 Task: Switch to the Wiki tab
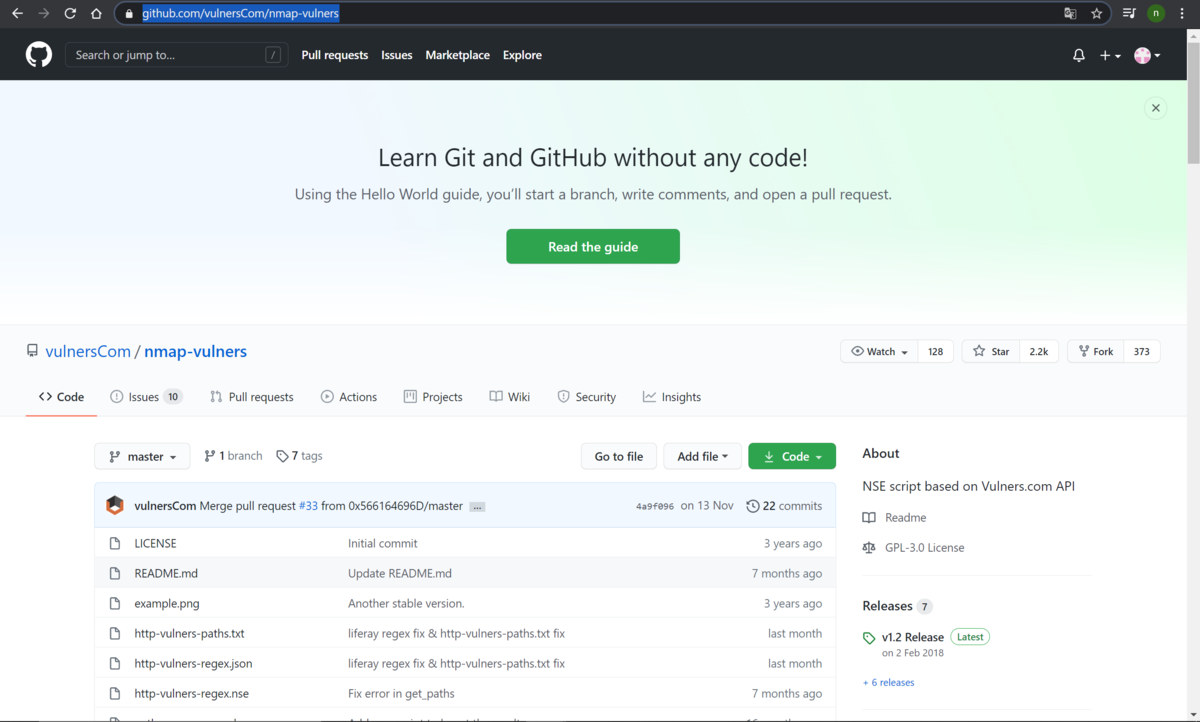(x=510, y=397)
